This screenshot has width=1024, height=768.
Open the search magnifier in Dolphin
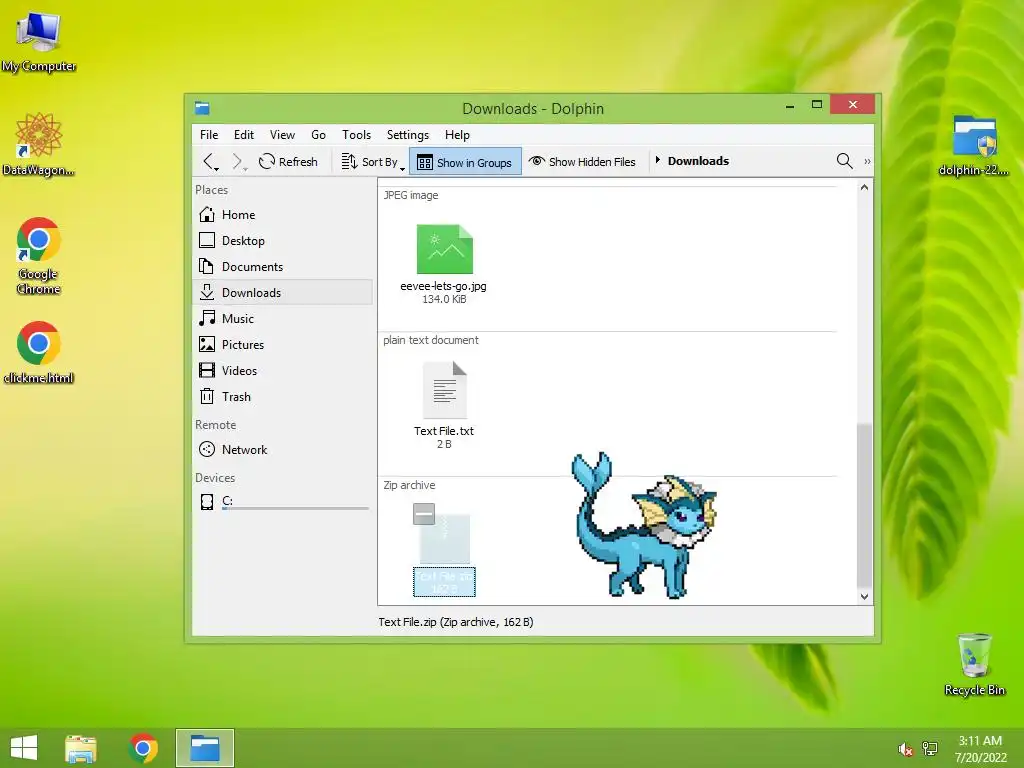coord(844,161)
